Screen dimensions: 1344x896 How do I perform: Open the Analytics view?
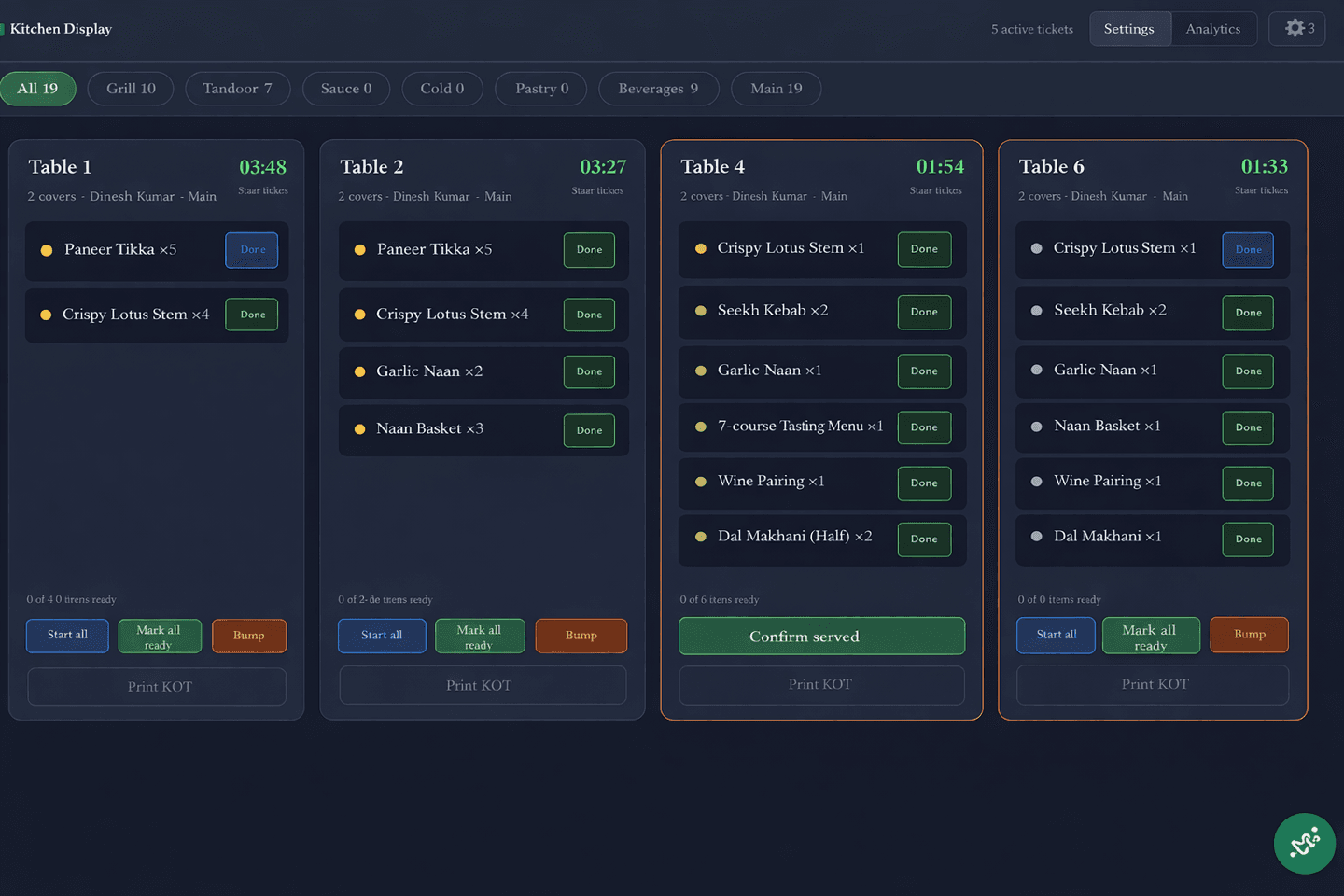1213,28
